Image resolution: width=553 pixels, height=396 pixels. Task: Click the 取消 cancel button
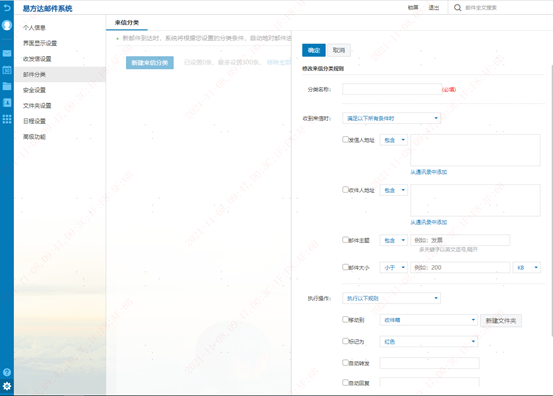pyautogui.click(x=339, y=50)
